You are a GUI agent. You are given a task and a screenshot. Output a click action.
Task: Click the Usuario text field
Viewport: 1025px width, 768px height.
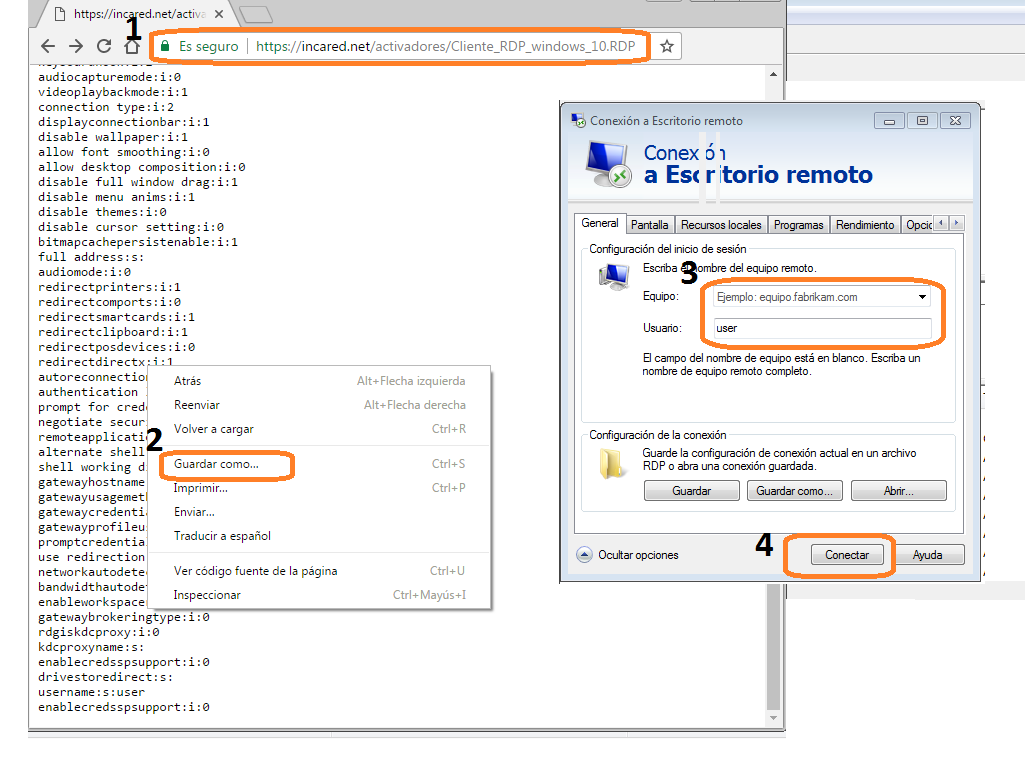(x=822, y=328)
